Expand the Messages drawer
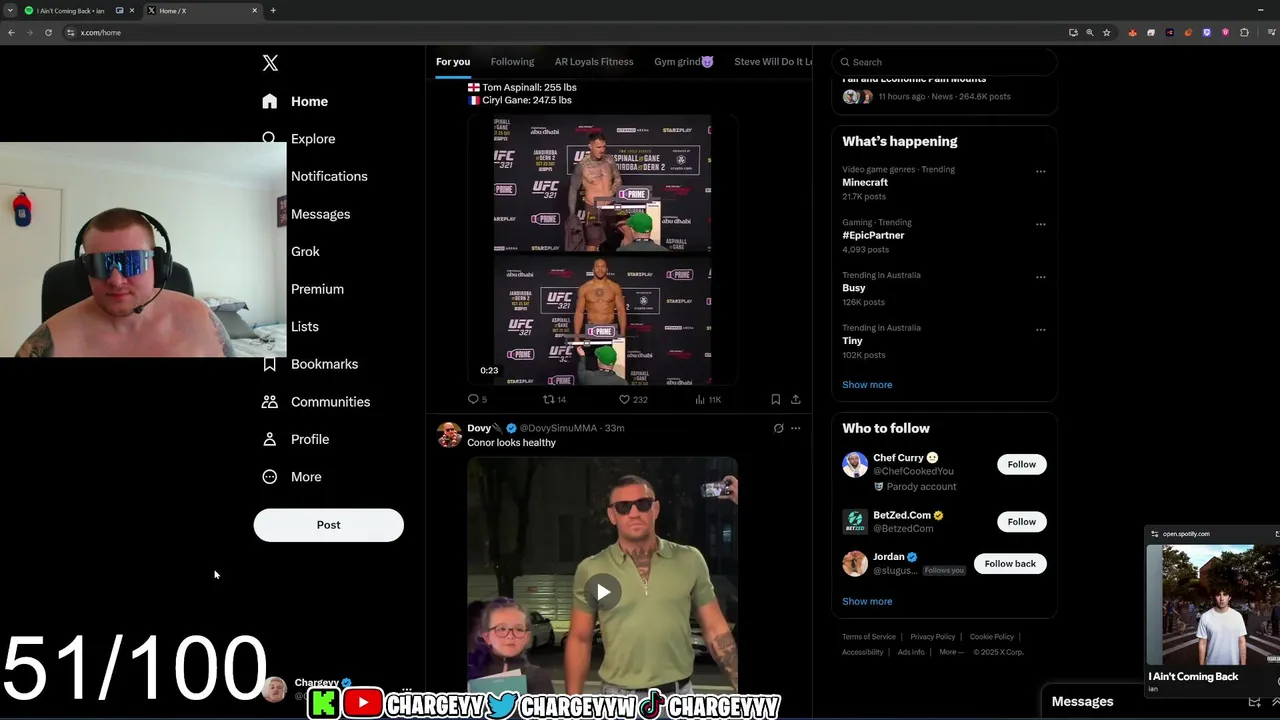This screenshot has width=1280, height=720. [1274, 702]
